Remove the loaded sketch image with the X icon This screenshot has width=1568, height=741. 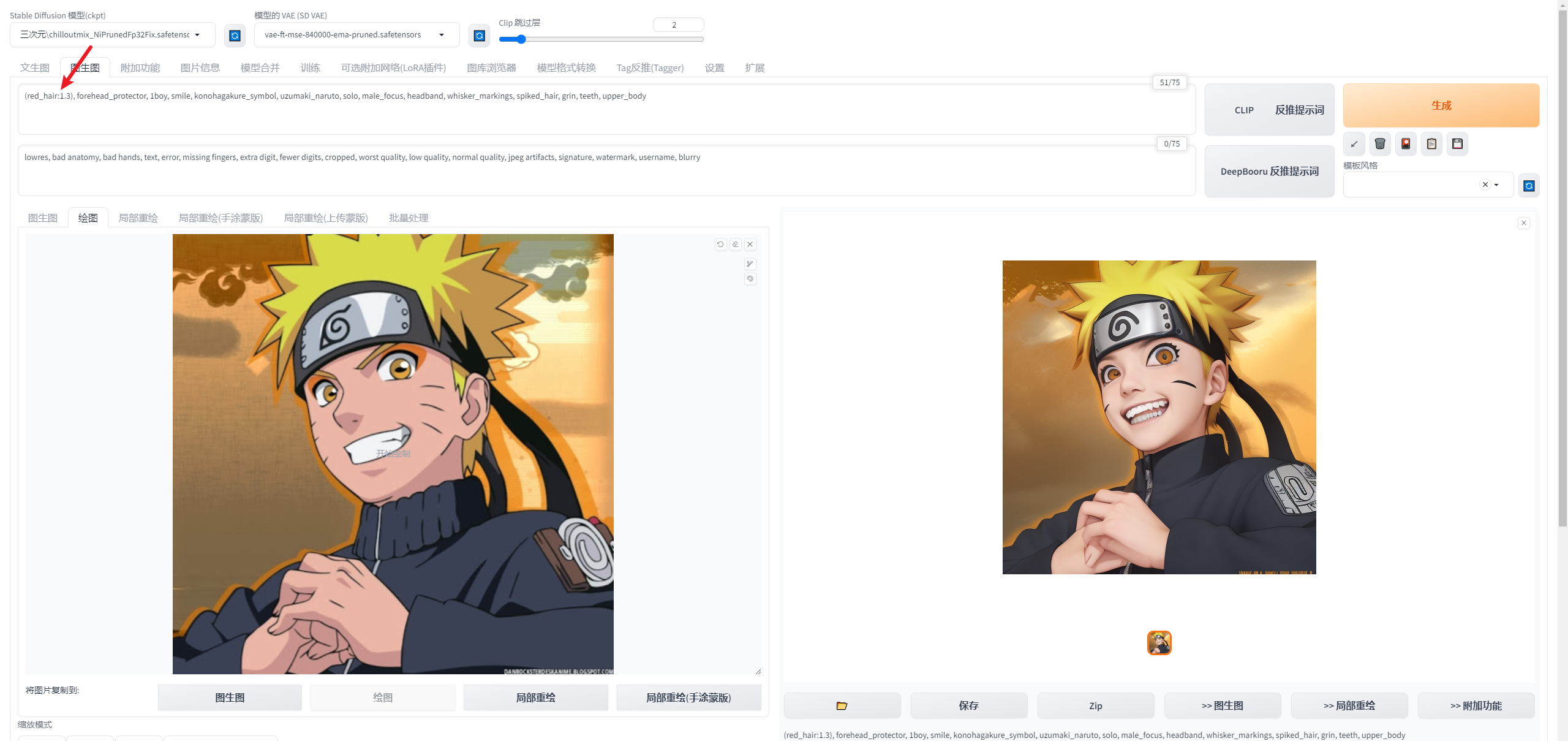click(750, 244)
